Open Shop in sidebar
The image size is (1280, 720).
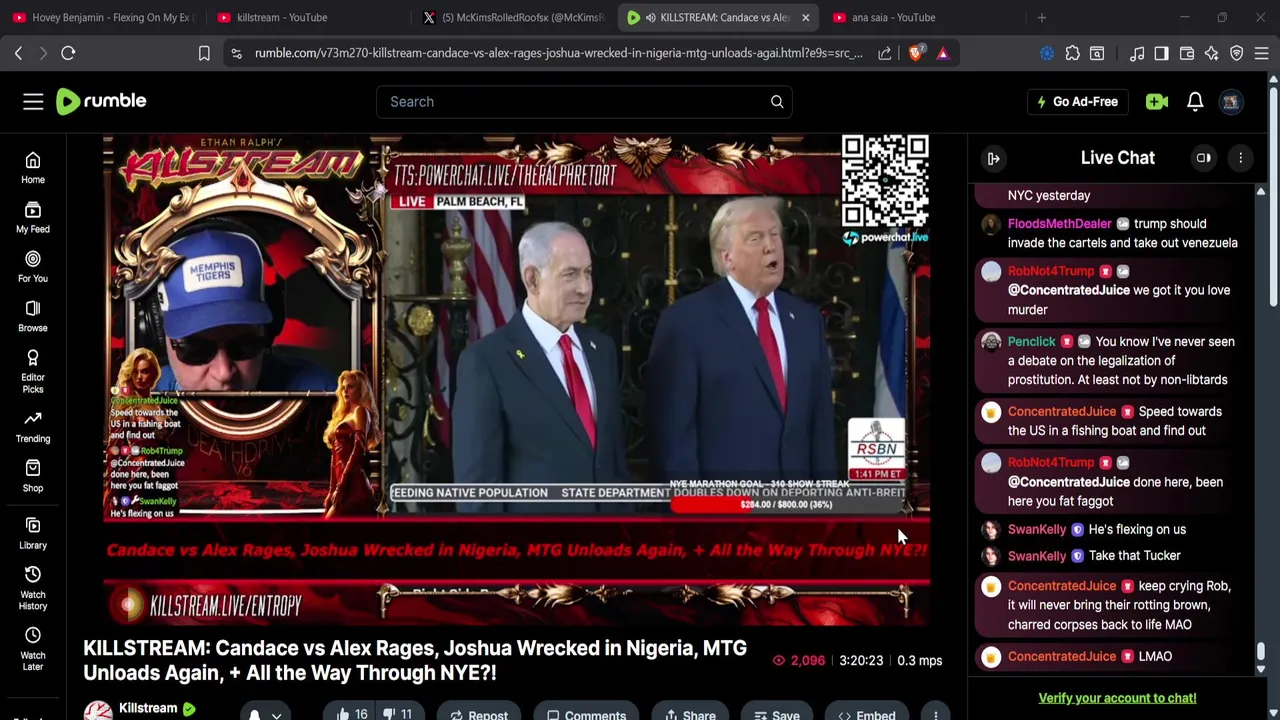pyautogui.click(x=33, y=476)
